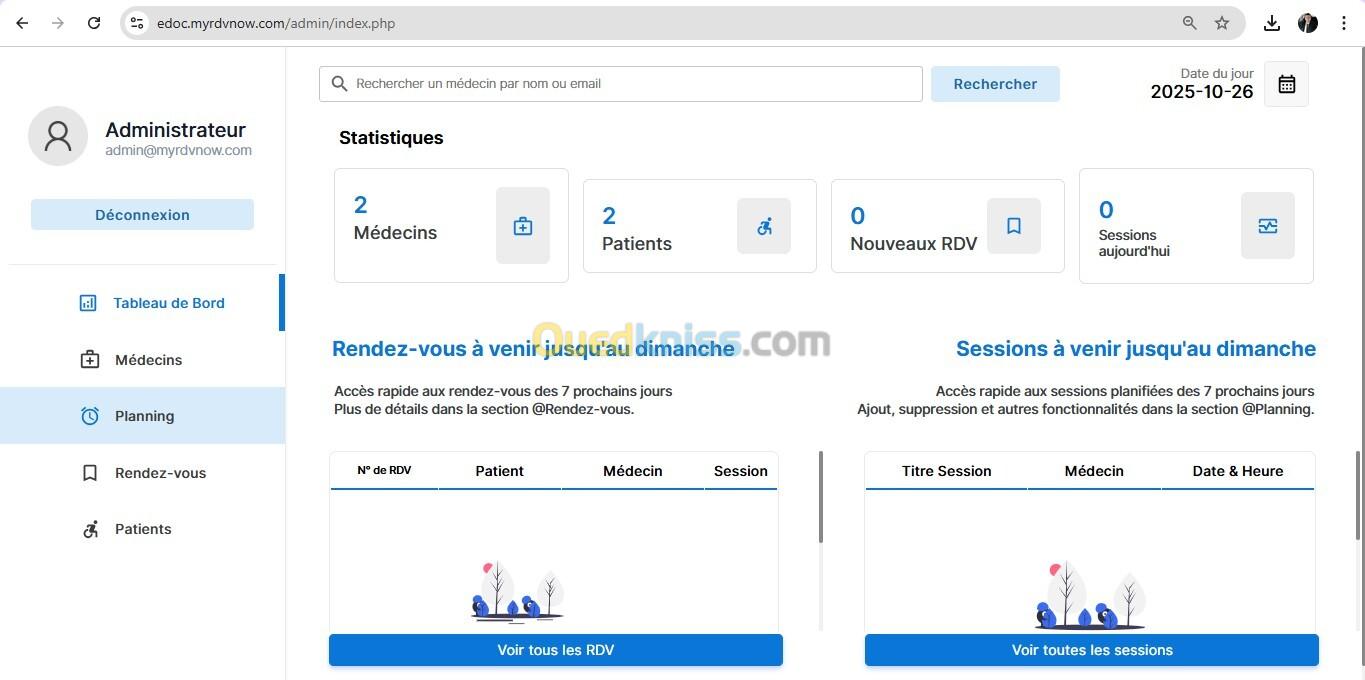Focus the doctor search input field
The height and width of the screenshot is (680, 1365).
tap(630, 84)
